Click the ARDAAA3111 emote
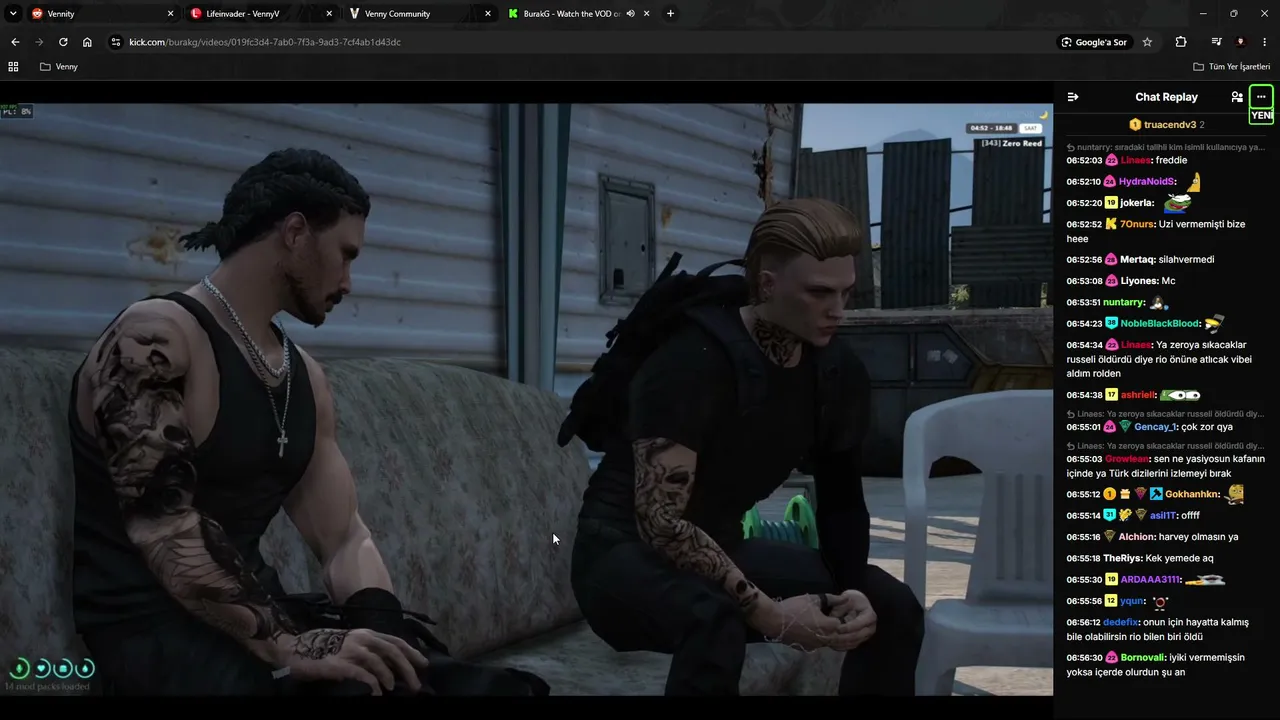Image resolution: width=1280 pixels, height=720 pixels. (1205, 580)
